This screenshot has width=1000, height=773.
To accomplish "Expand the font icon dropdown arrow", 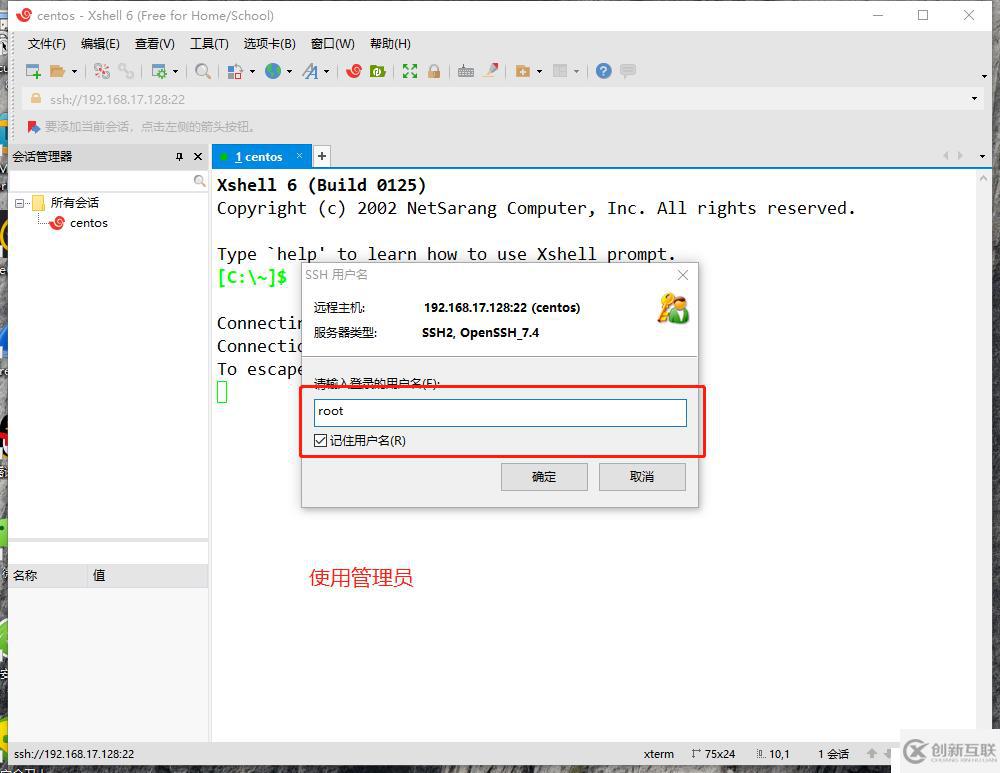I will (327, 71).
